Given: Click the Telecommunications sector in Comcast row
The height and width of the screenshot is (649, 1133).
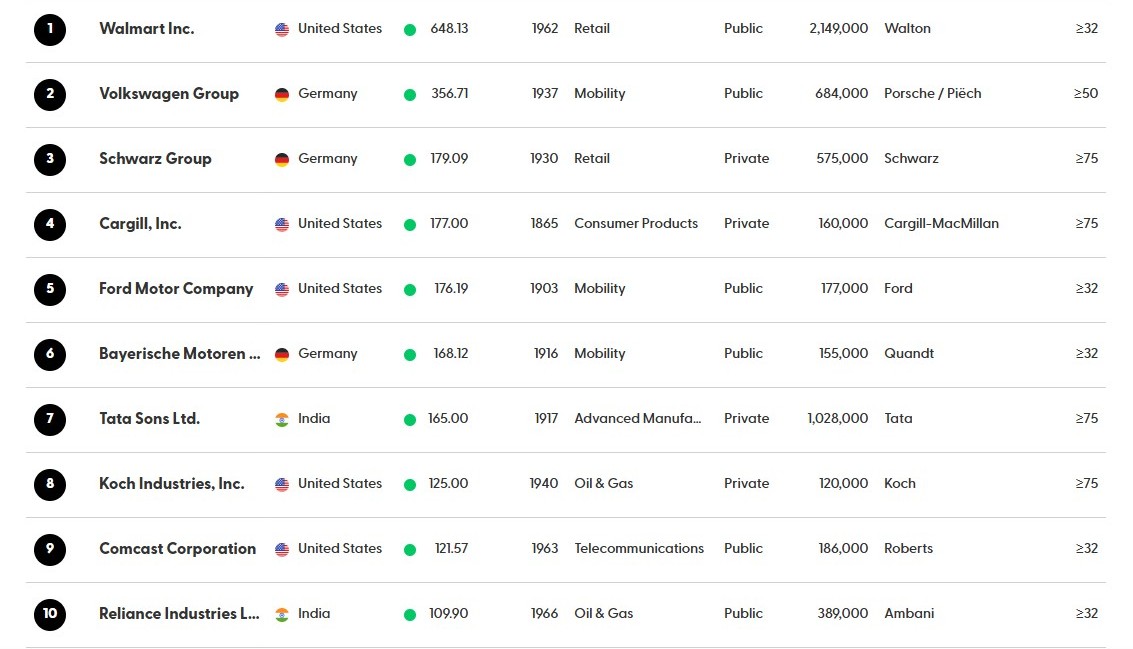Looking at the screenshot, I should point(639,549).
